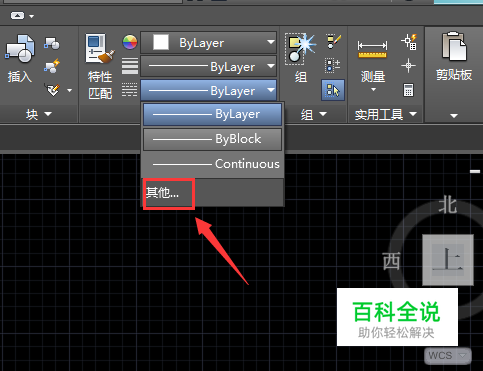Select ByLayer in the linetype list
The image size is (483, 371).
213,114
